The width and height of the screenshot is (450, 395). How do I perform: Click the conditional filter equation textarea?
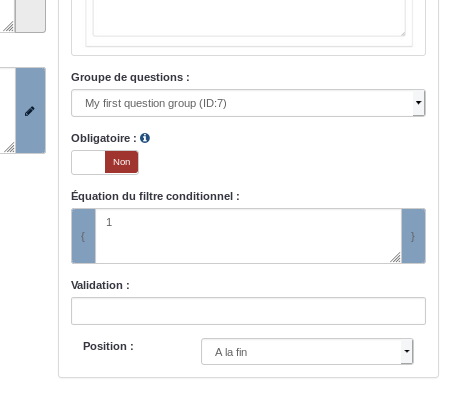coord(248,236)
